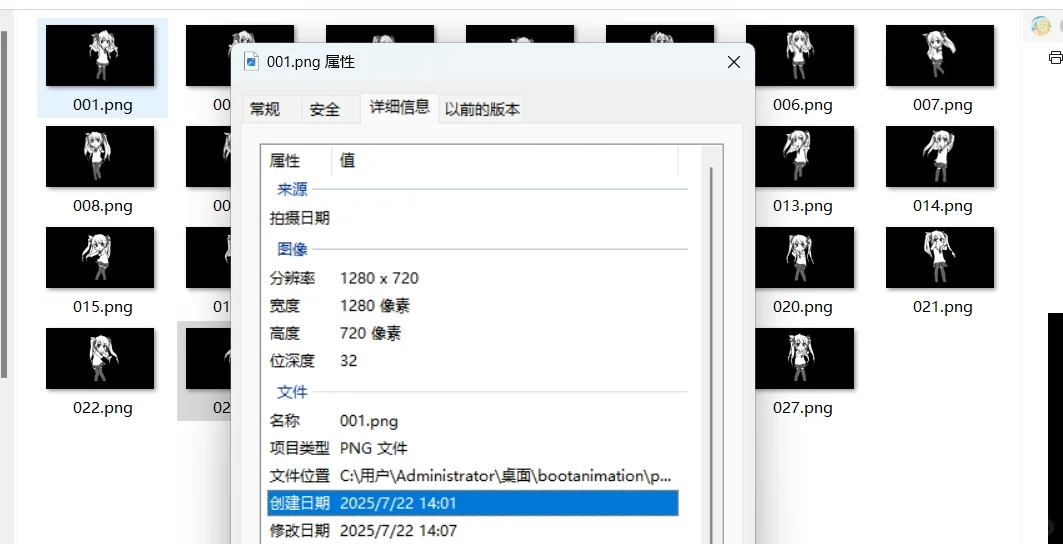Click the 027.png file name label
The width and height of the screenshot is (1063, 544).
tap(803, 408)
